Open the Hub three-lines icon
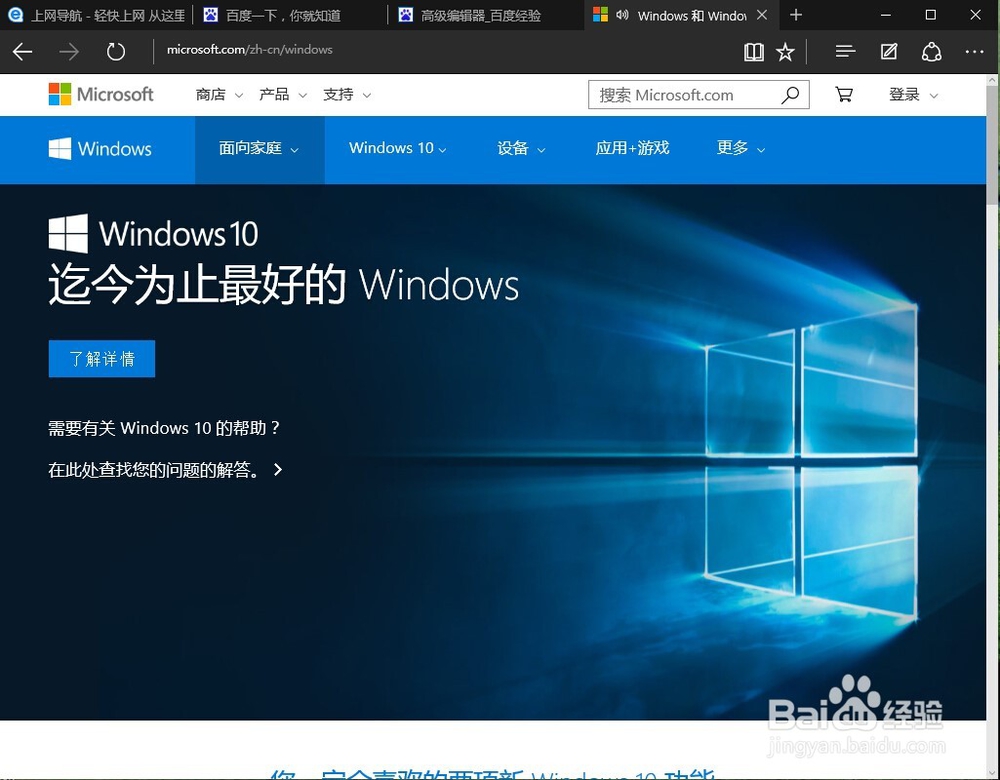 (x=846, y=52)
